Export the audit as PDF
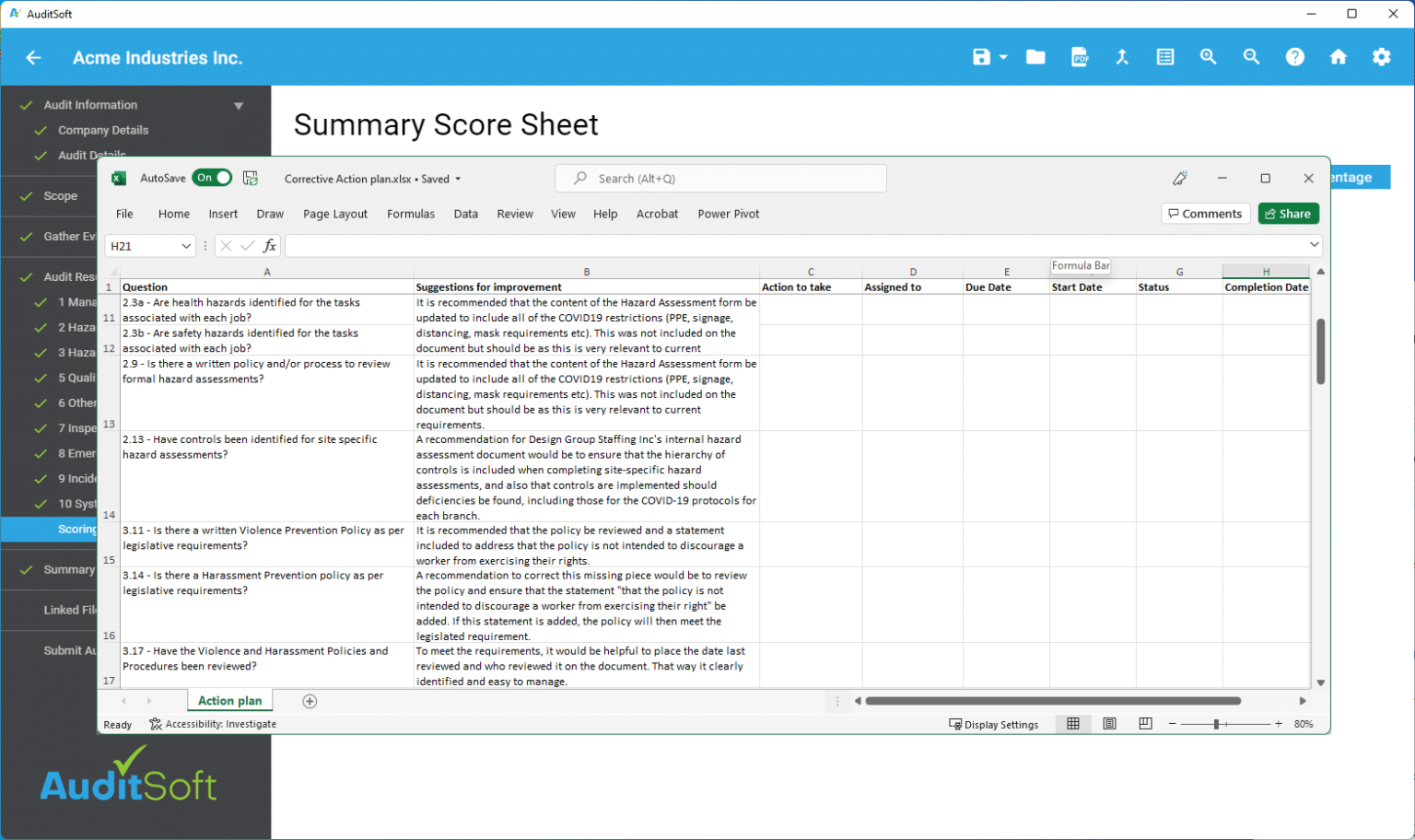Viewport: 1415px width, 840px height. pyautogui.click(x=1079, y=56)
